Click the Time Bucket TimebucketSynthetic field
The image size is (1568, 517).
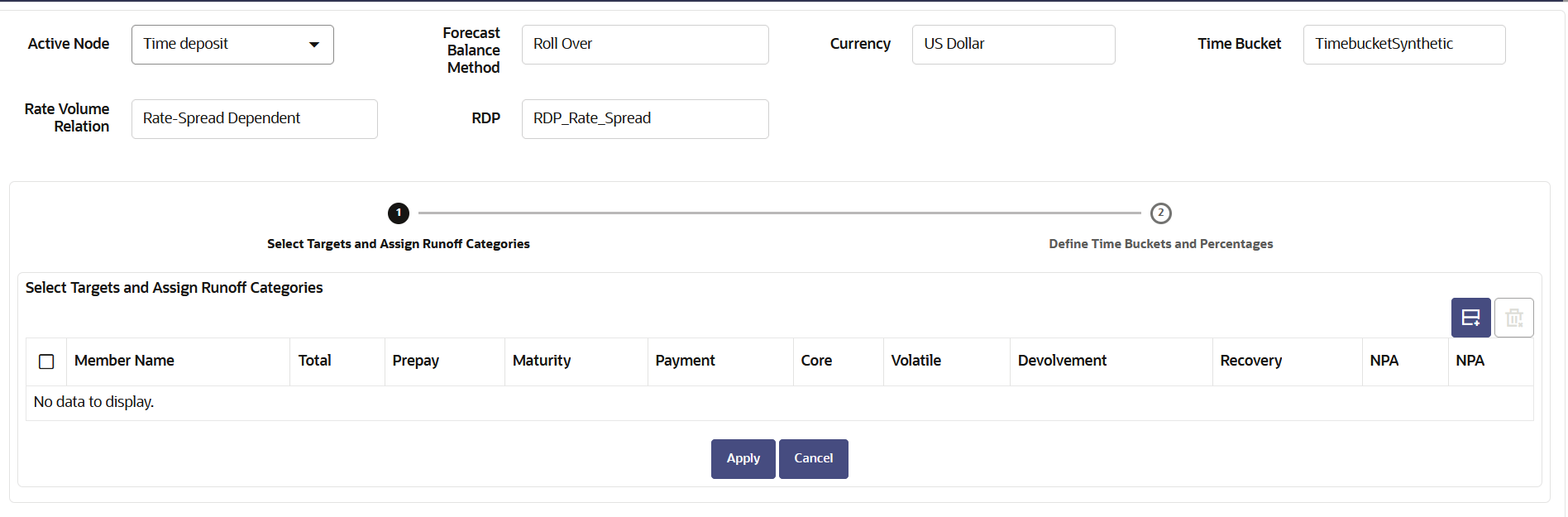point(1404,45)
